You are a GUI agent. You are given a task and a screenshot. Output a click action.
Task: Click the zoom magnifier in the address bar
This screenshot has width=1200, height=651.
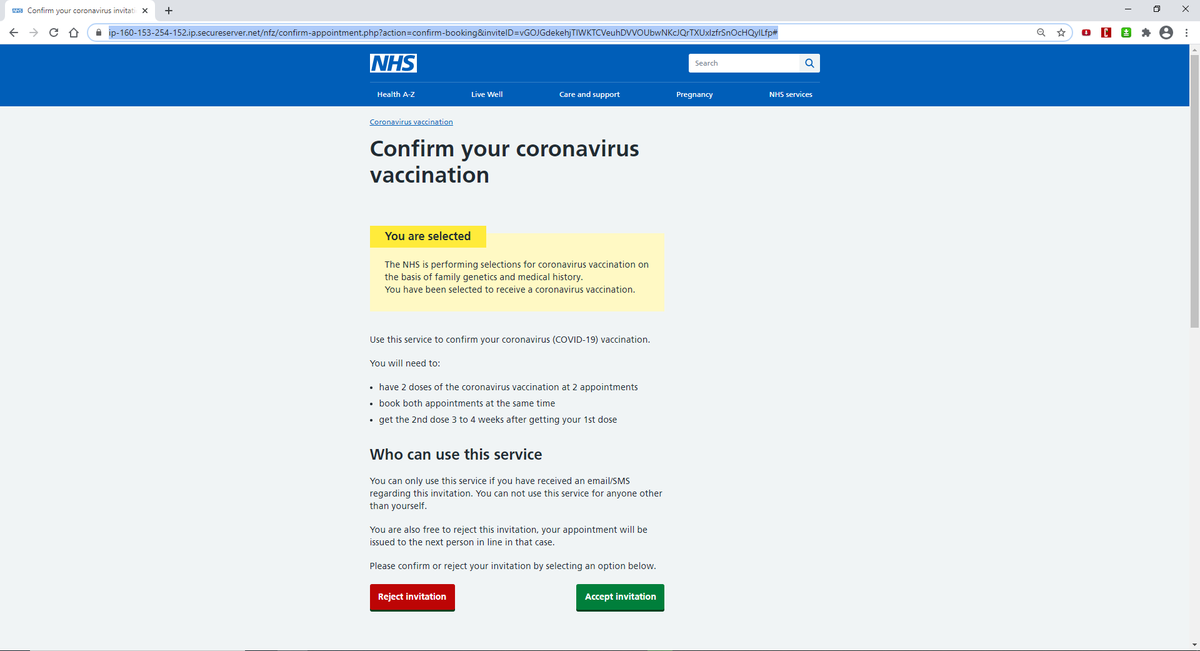click(x=1041, y=32)
